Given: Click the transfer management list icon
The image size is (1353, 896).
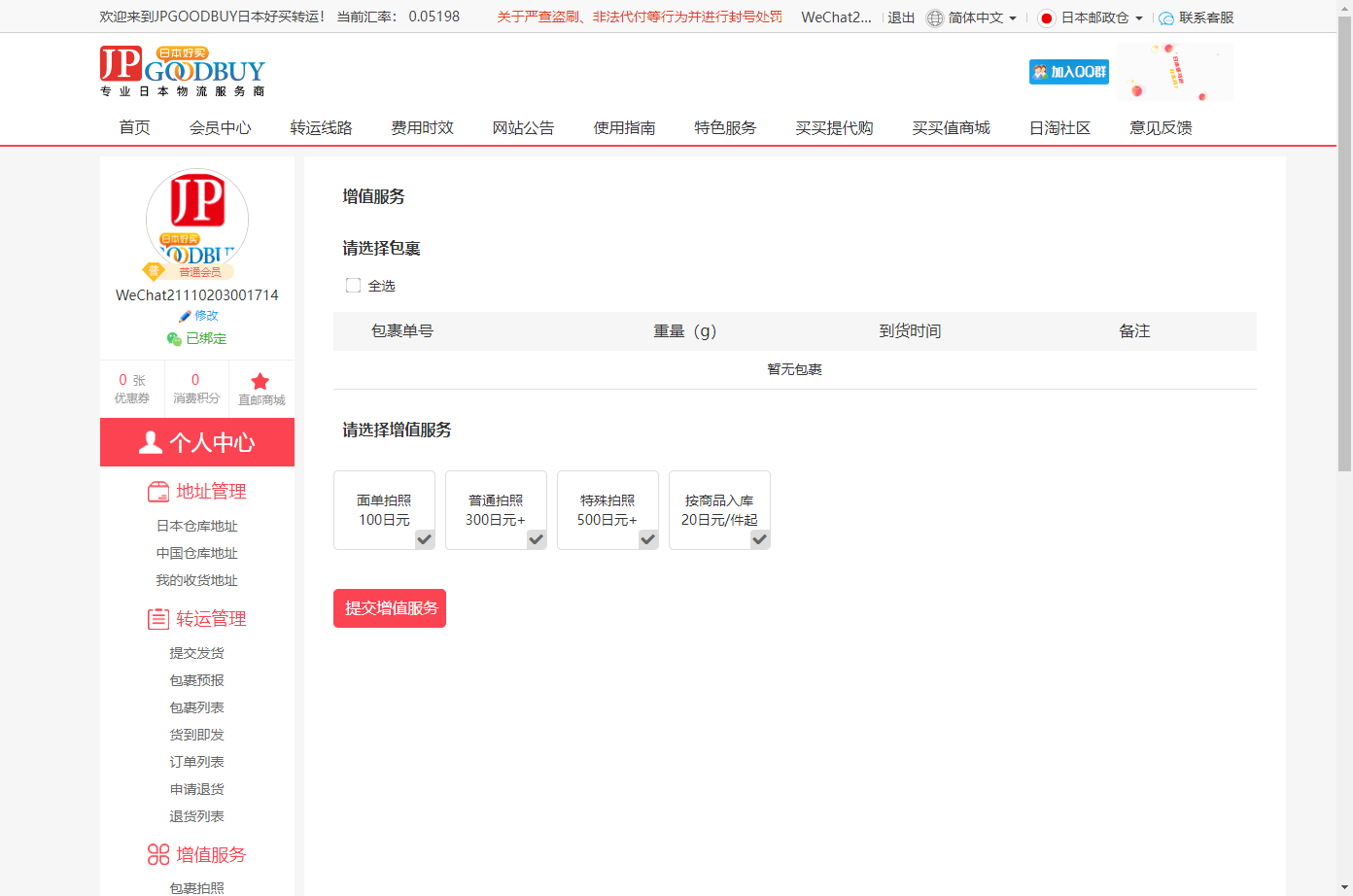Looking at the screenshot, I should 158,619.
